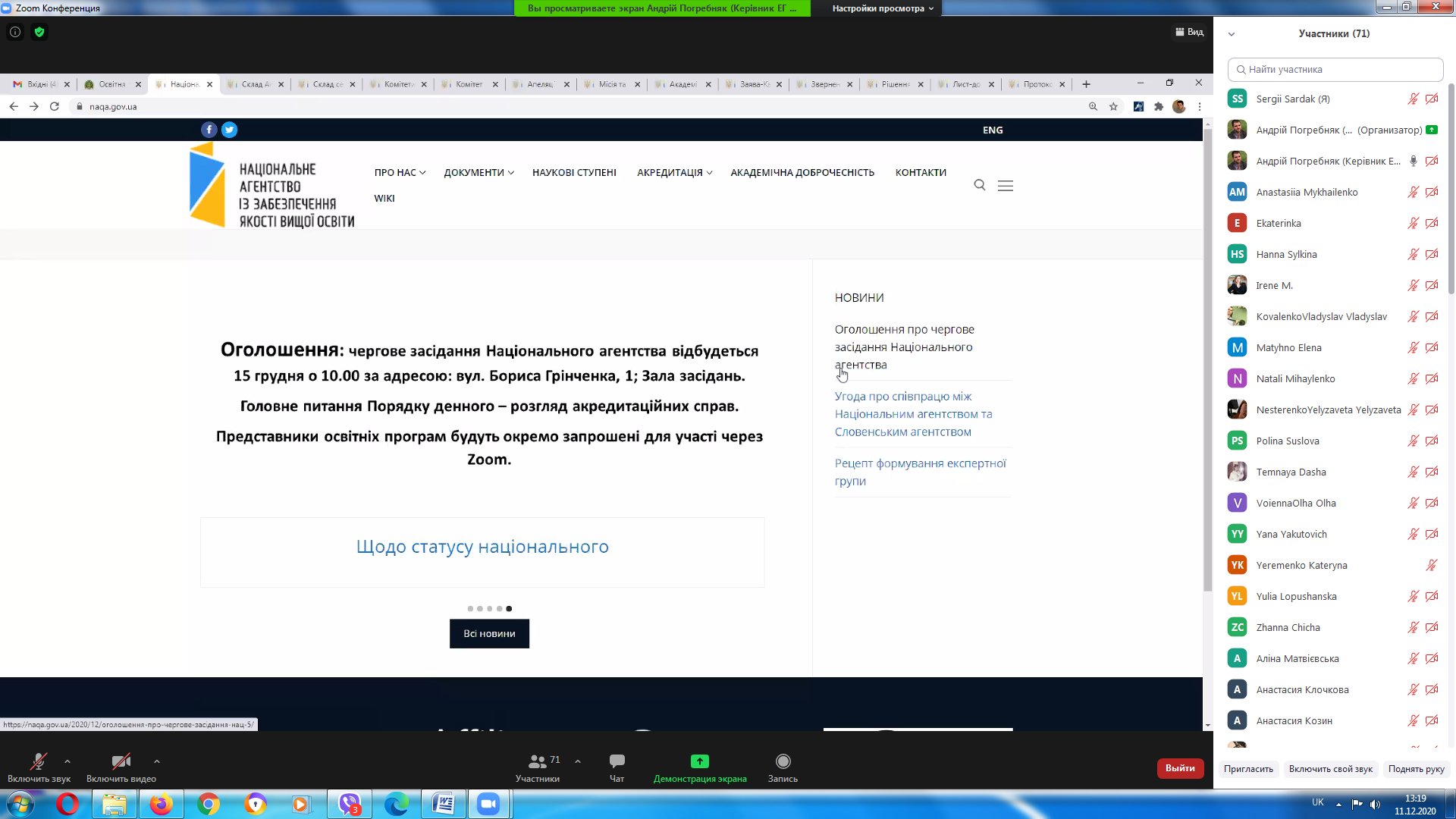Click the Найти участника search field
Screen dimensions: 1456x819
tap(1335, 70)
